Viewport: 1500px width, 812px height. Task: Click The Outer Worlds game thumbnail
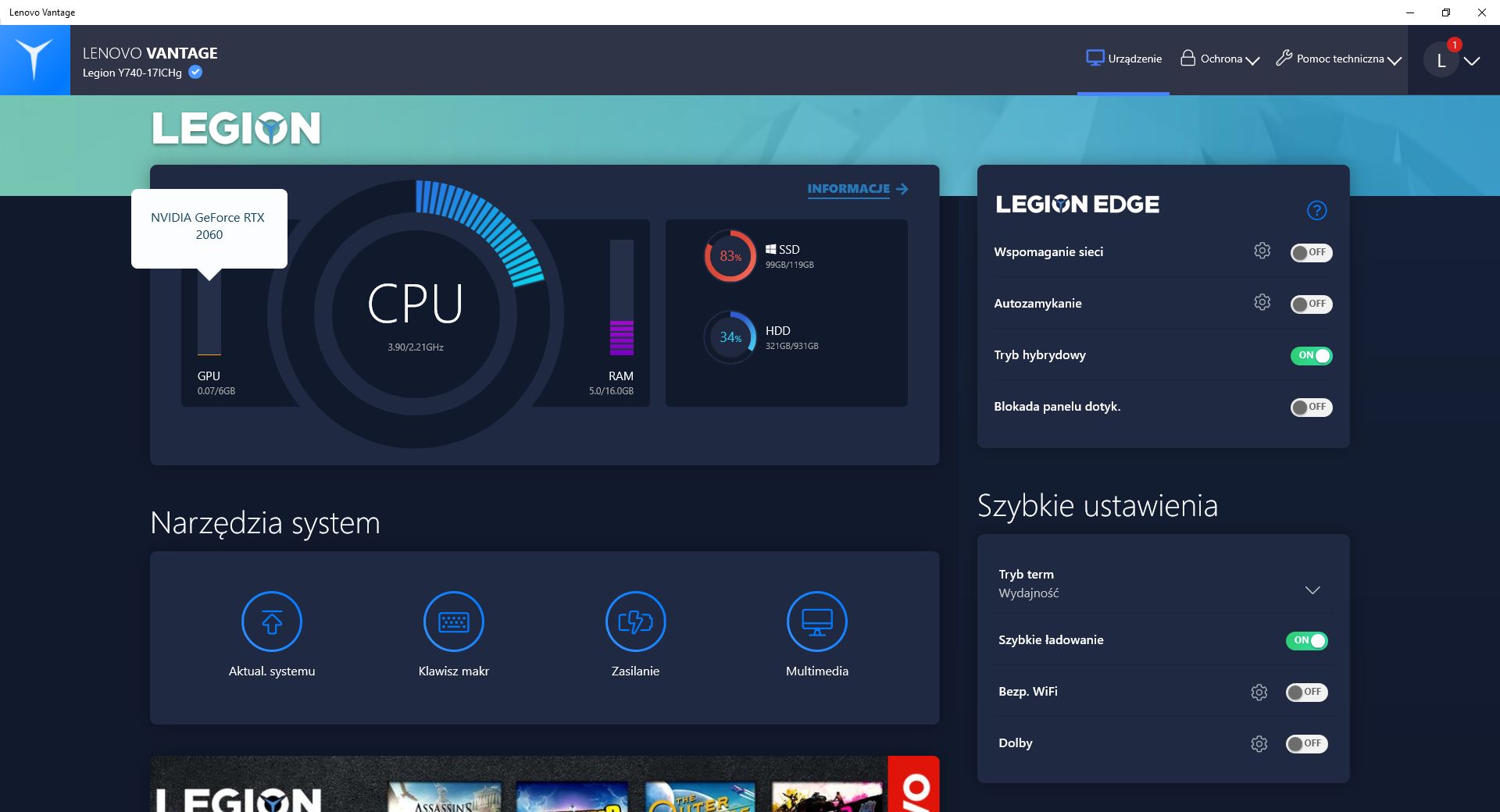point(700,797)
